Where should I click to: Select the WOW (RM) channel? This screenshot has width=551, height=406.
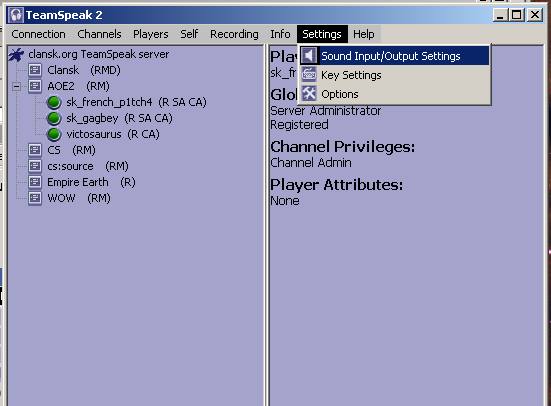[x=79, y=198]
